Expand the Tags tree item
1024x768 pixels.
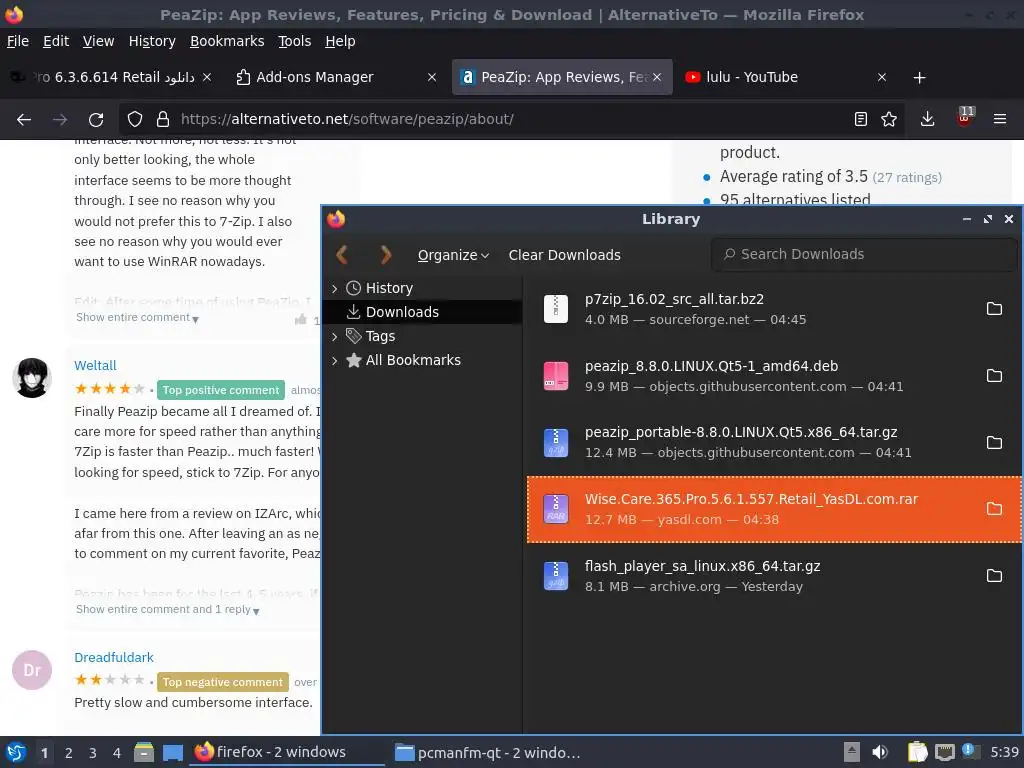point(335,337)
